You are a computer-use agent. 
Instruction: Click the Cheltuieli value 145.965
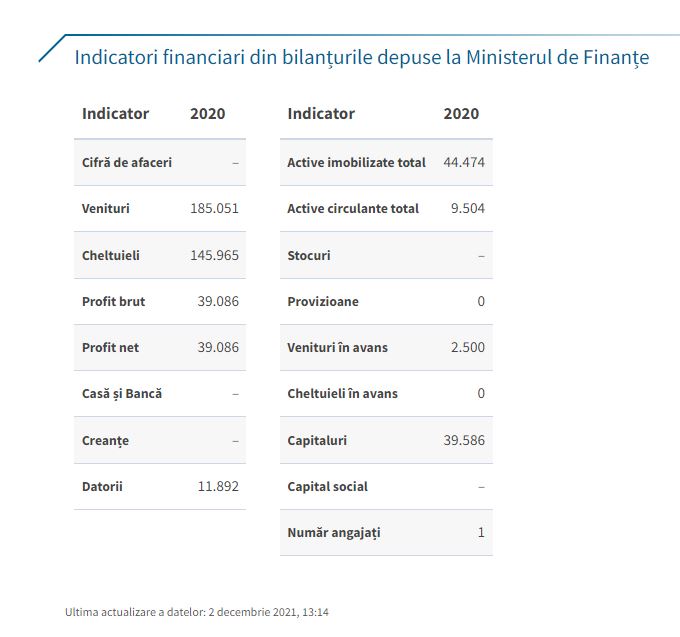pos(214,255)
